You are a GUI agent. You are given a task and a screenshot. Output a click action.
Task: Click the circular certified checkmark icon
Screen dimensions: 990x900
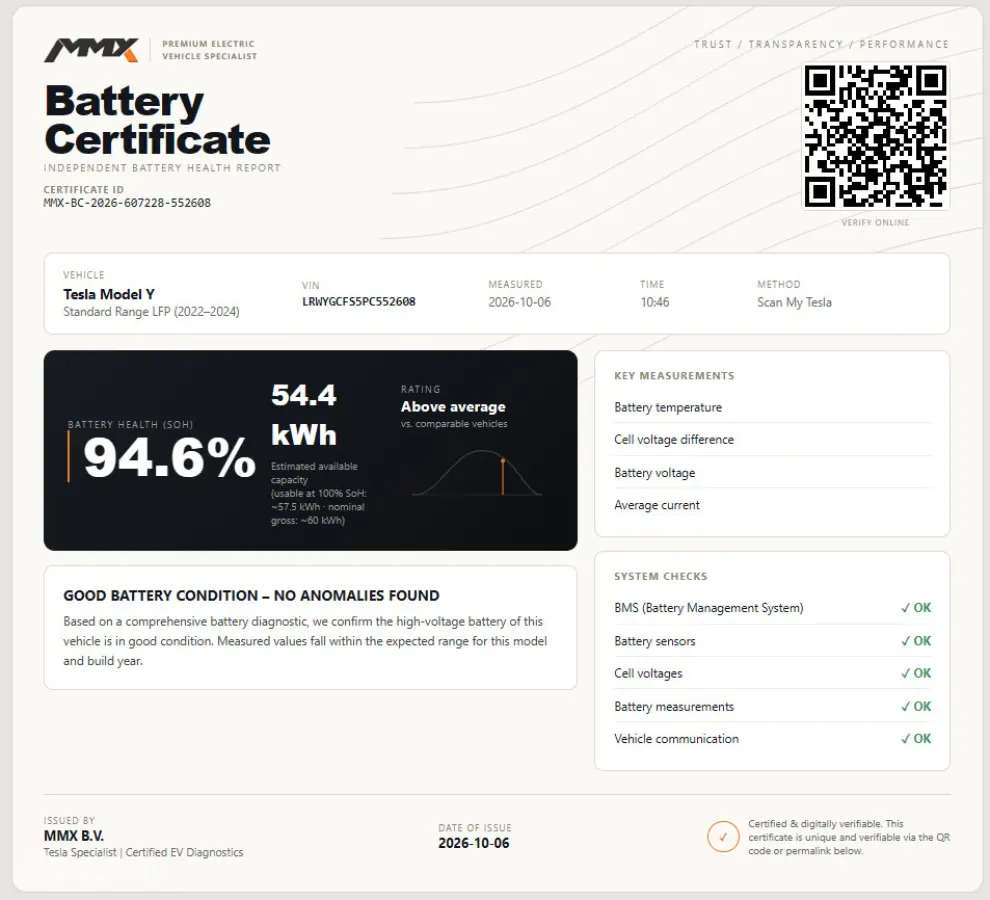tap(723, 837)
